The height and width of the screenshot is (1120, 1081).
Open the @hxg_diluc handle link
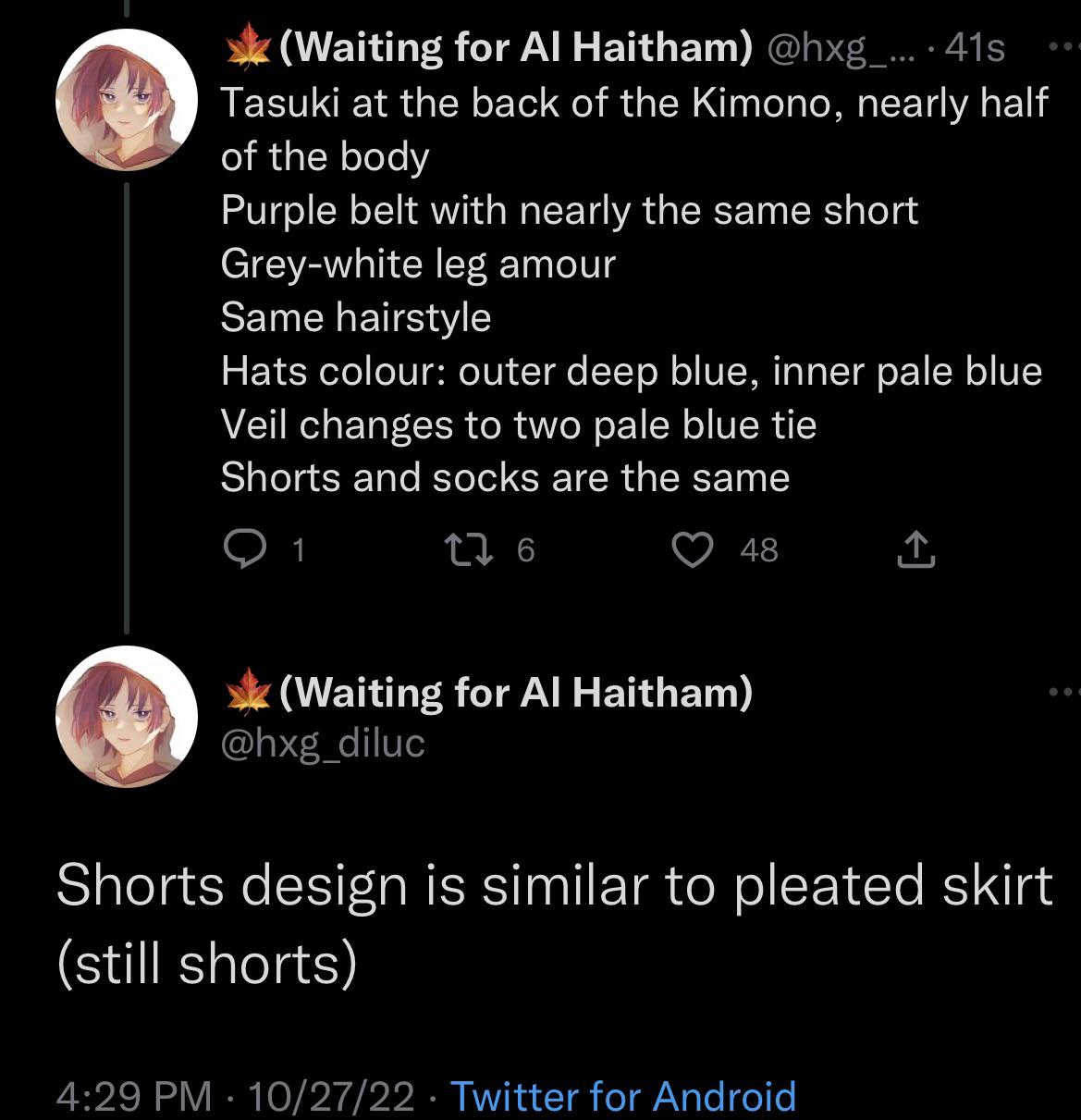[x=323, y=743]
